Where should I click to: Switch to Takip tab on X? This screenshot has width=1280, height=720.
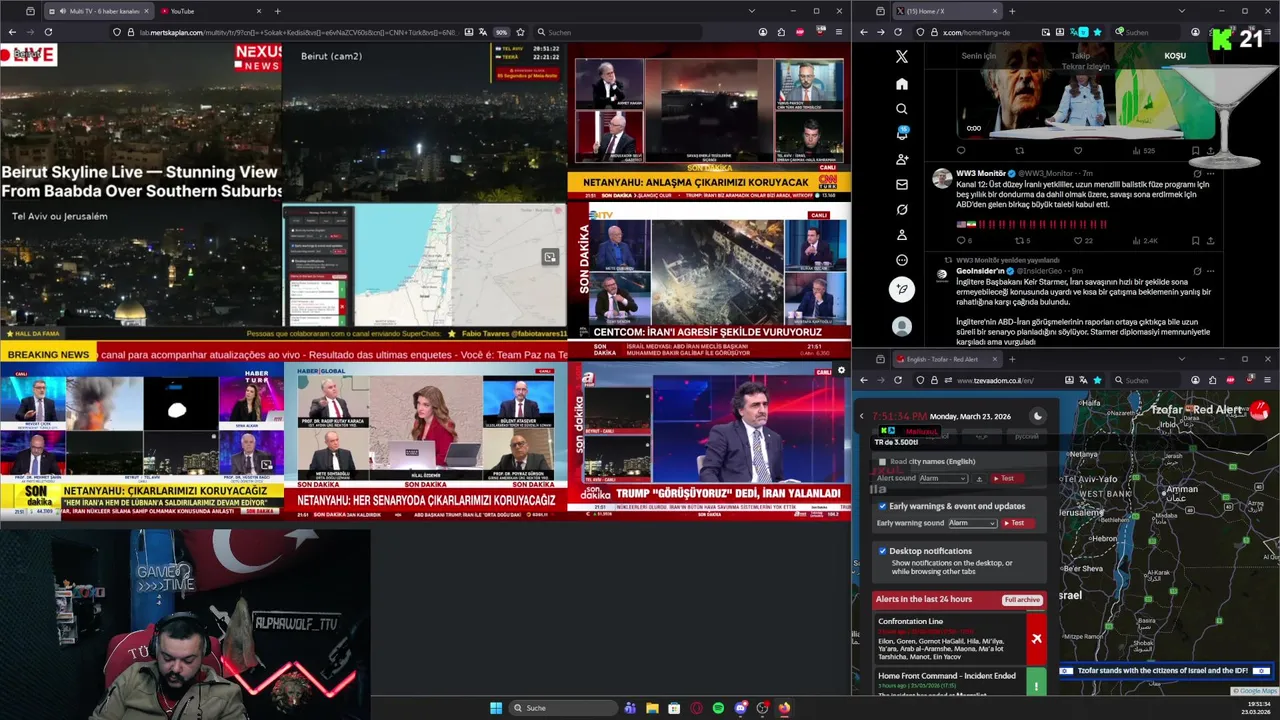1081,57
